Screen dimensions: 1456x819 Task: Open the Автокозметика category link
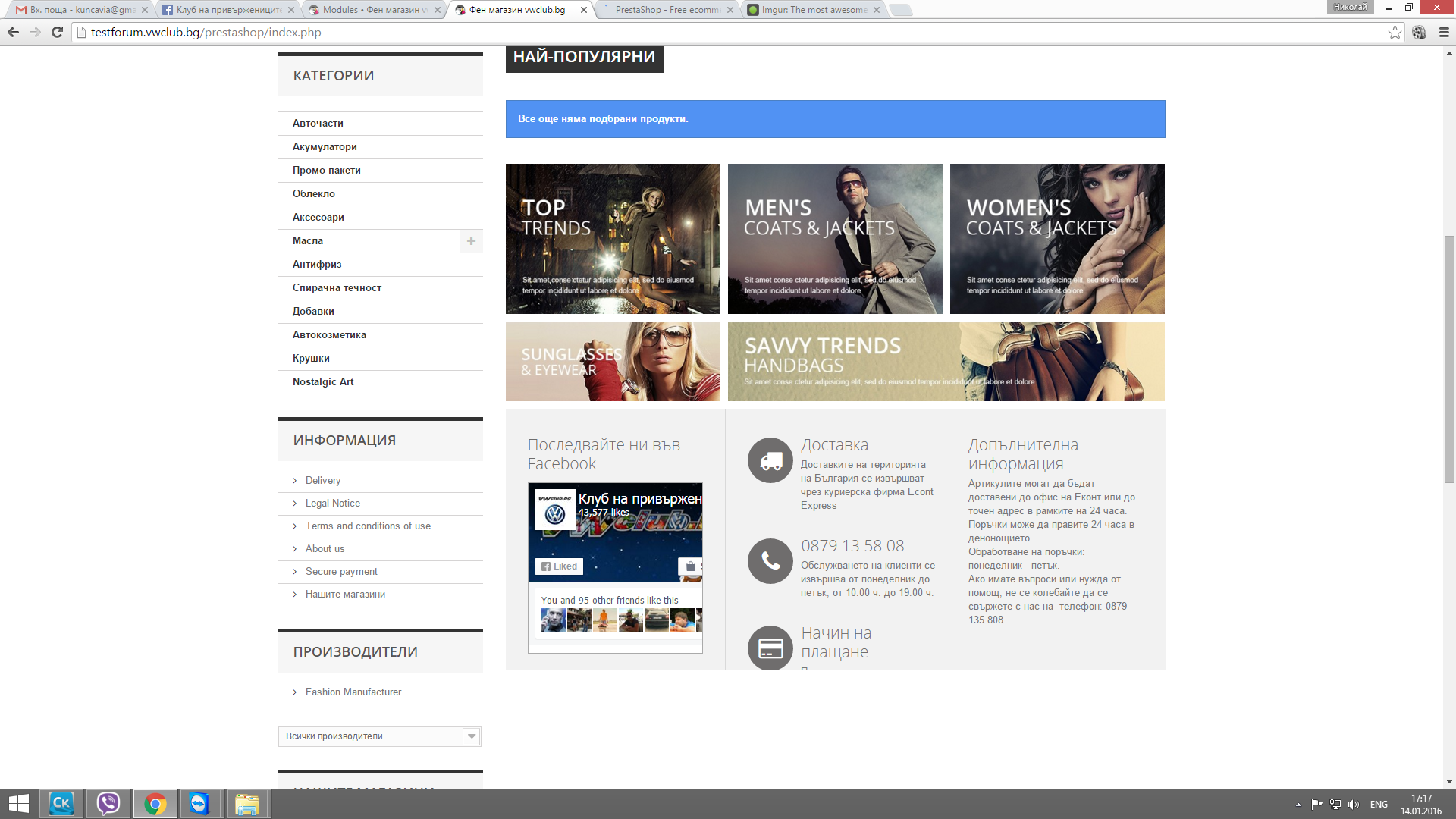tap(329, 335)
